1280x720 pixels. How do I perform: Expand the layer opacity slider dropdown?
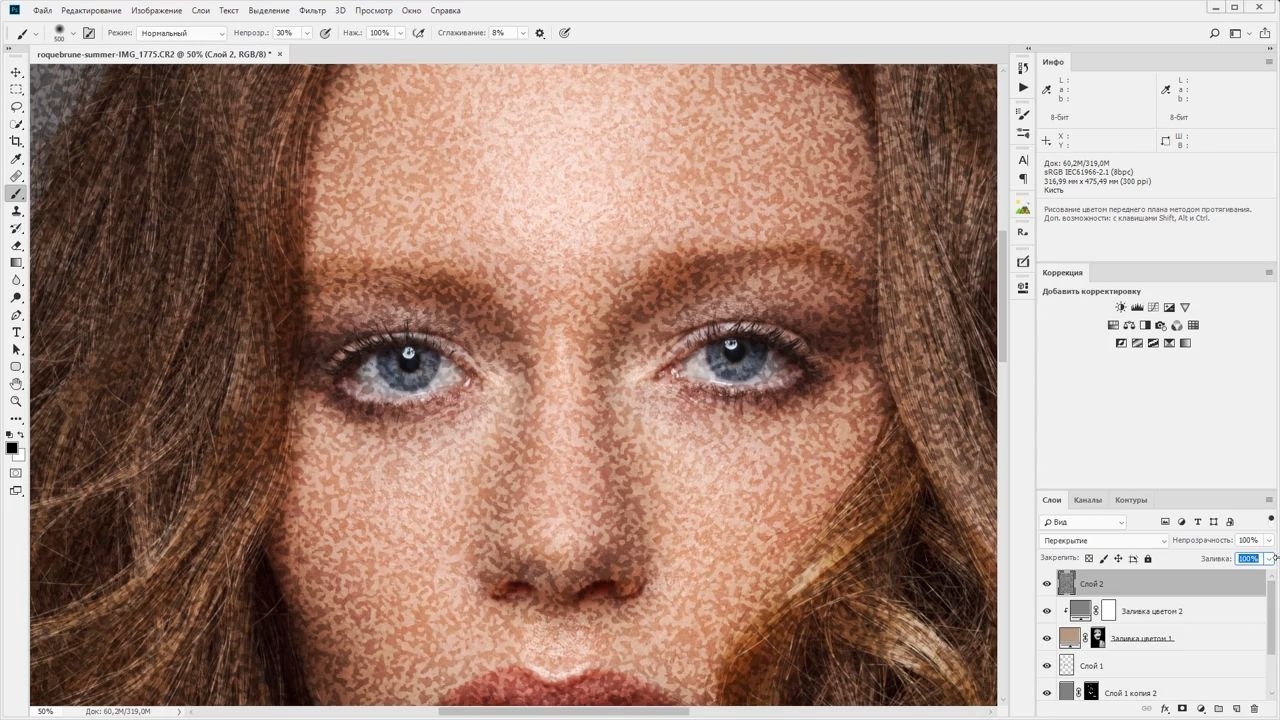point(1269,541)
